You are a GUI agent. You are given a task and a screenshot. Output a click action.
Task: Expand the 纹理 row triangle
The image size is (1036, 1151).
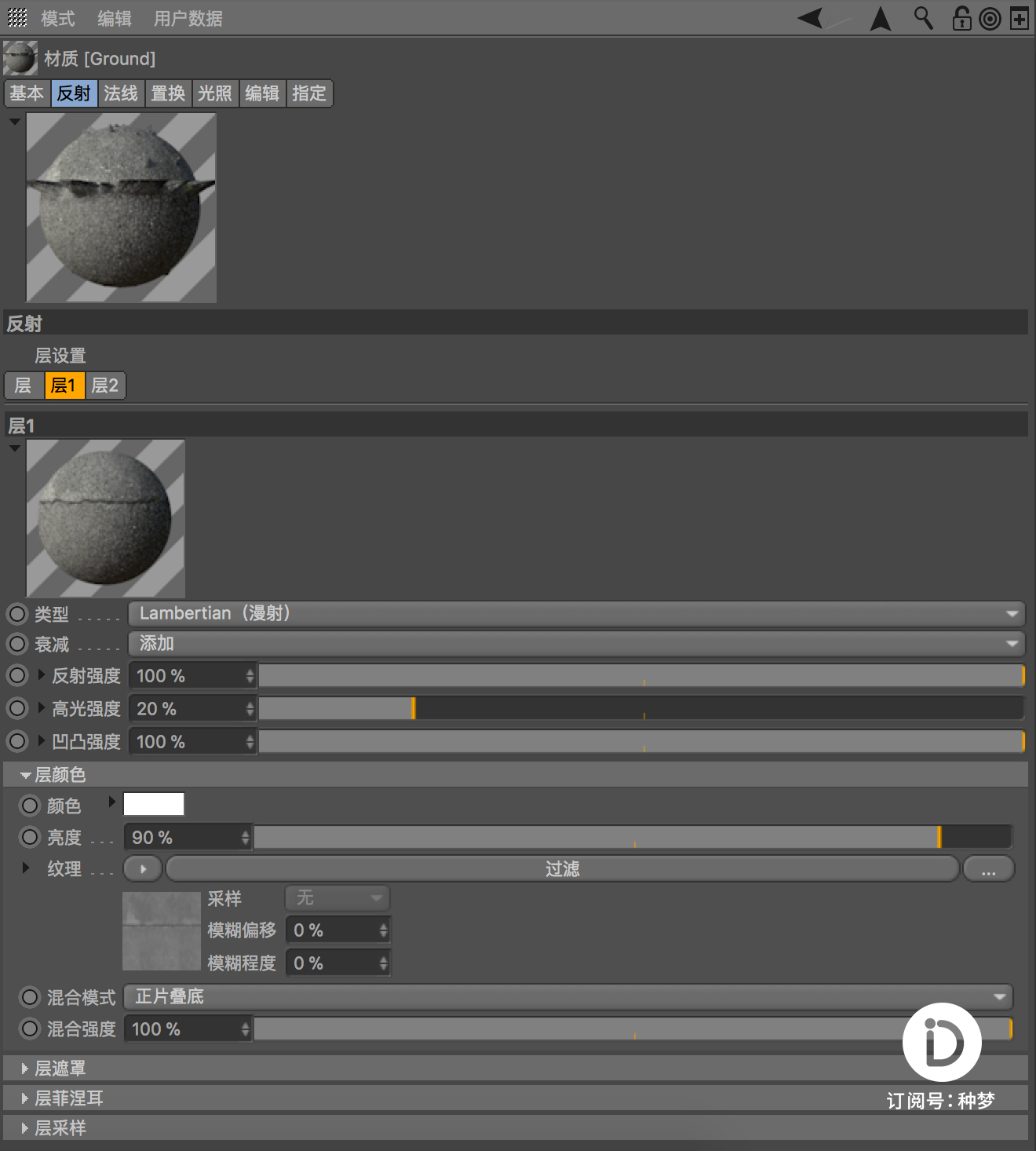pyautogui.click(x=26, y=868)
